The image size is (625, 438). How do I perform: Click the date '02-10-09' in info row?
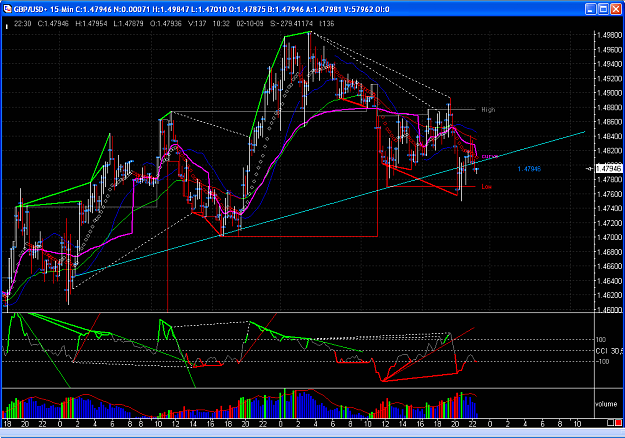pos(250,24)
